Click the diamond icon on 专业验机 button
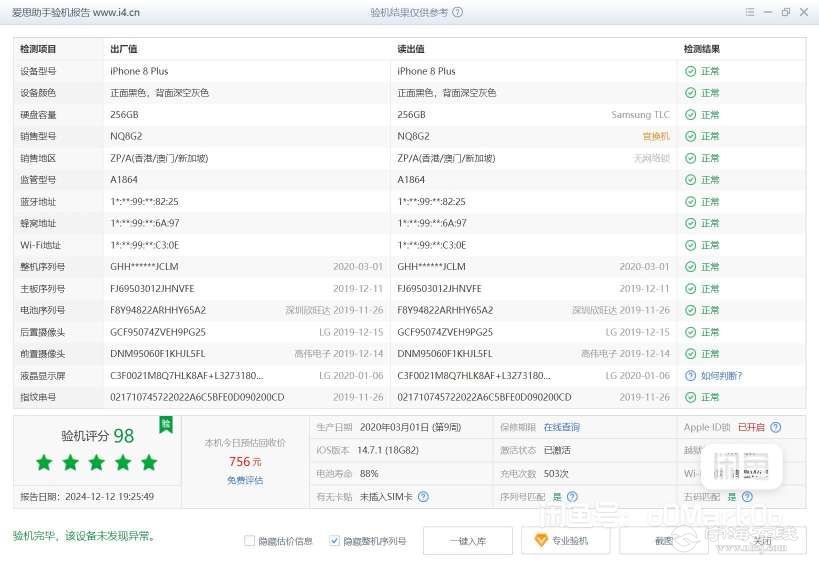Image resolution: width=819 pixels, height=567 pixels. 541,540
